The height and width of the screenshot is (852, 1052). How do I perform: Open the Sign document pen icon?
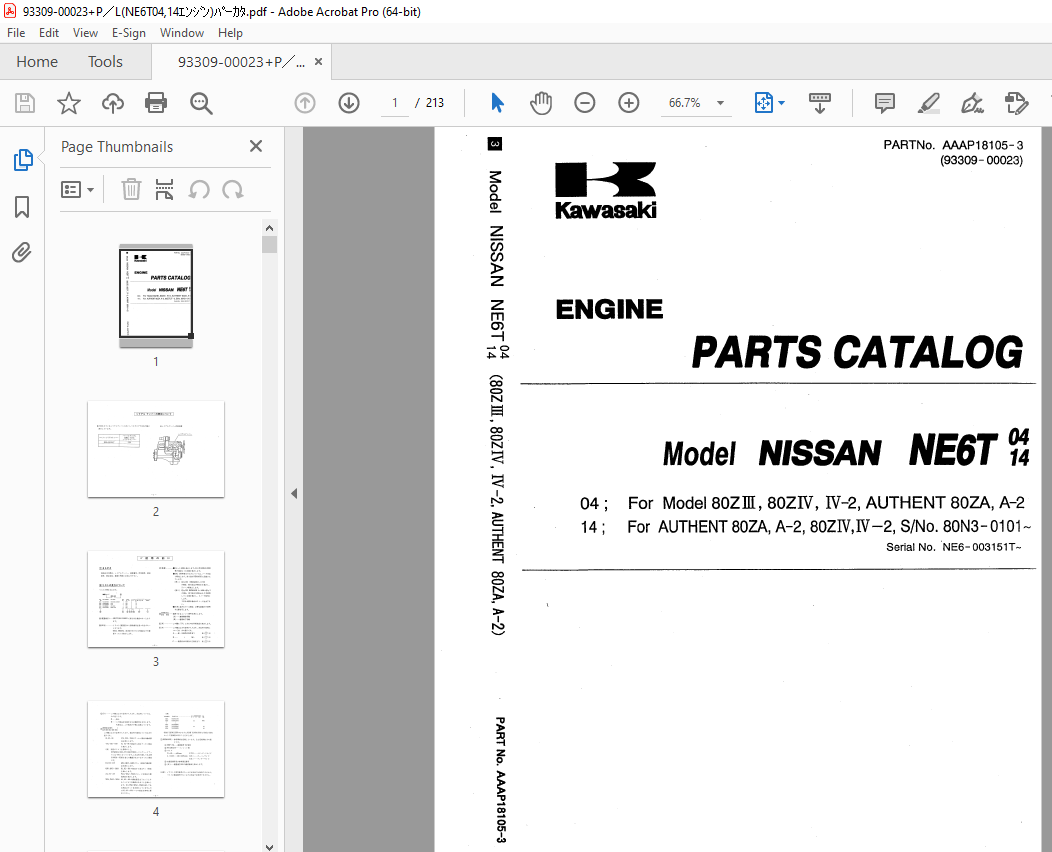coord(972,103)
